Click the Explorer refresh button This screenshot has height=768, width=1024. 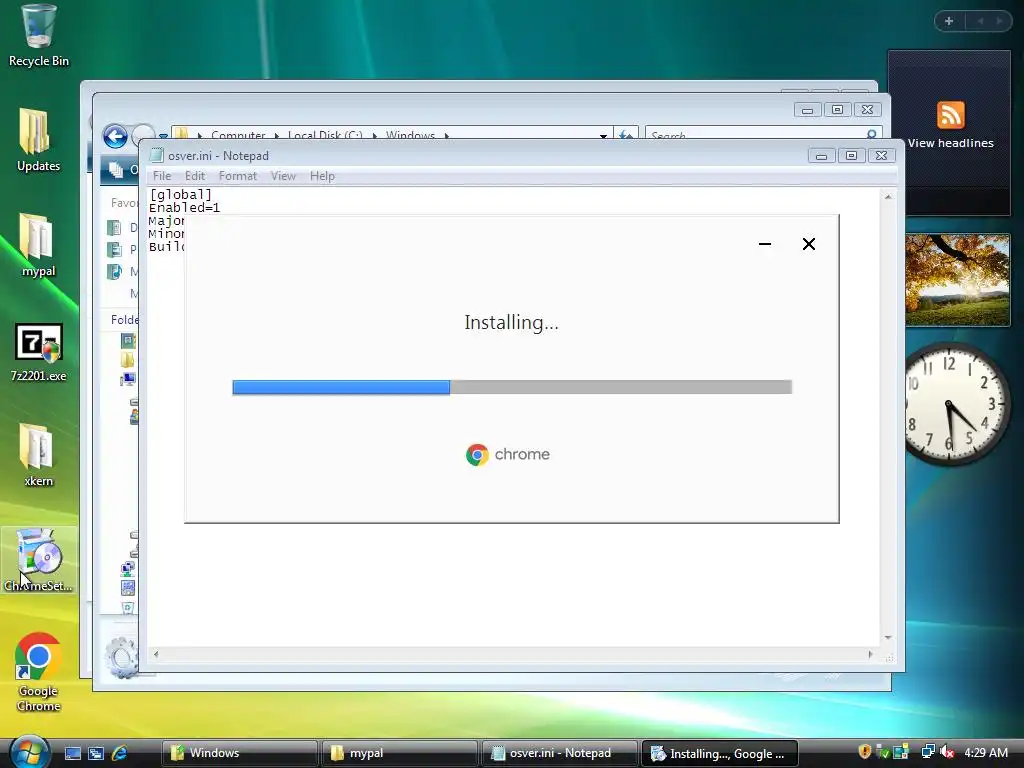pos(626,135)
